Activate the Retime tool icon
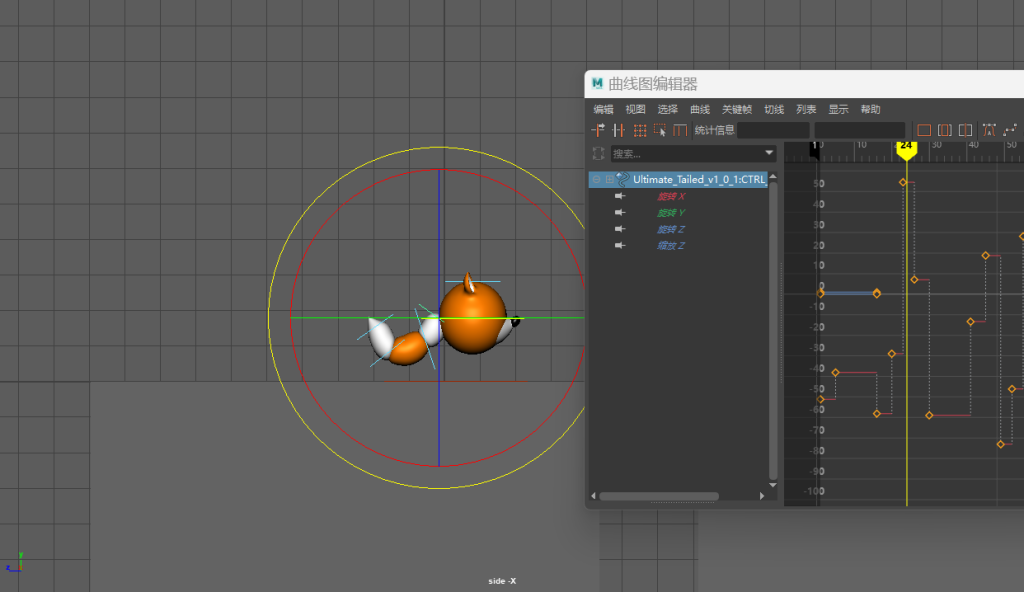The width and height of the screenshot is (1024, 592). pyautogui.click(x=680, y=130)
